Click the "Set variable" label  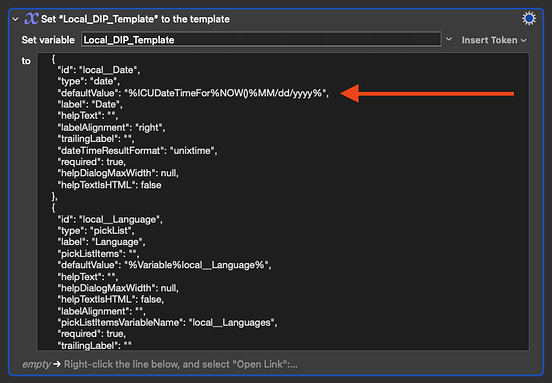(x=48, y=40)
